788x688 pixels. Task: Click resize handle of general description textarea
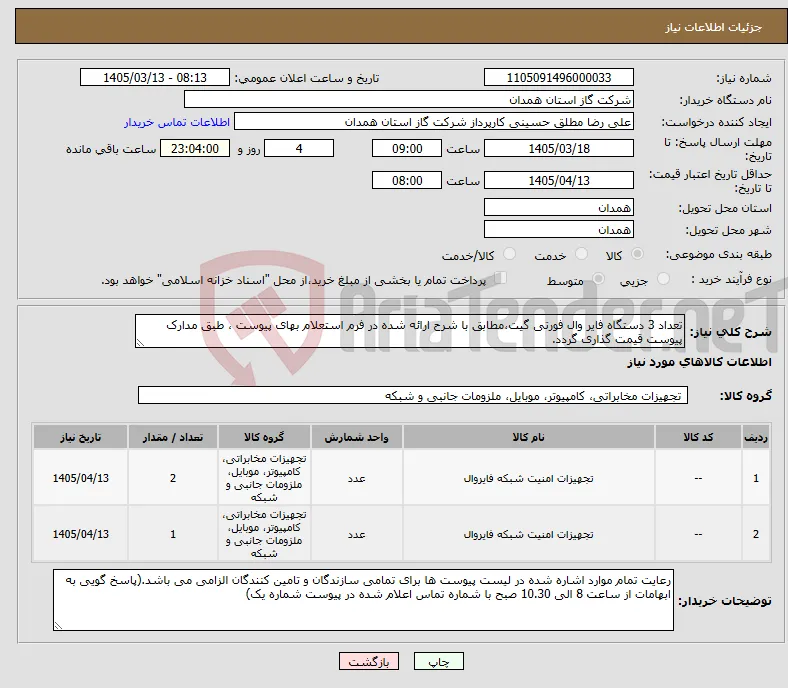(140, 343)
